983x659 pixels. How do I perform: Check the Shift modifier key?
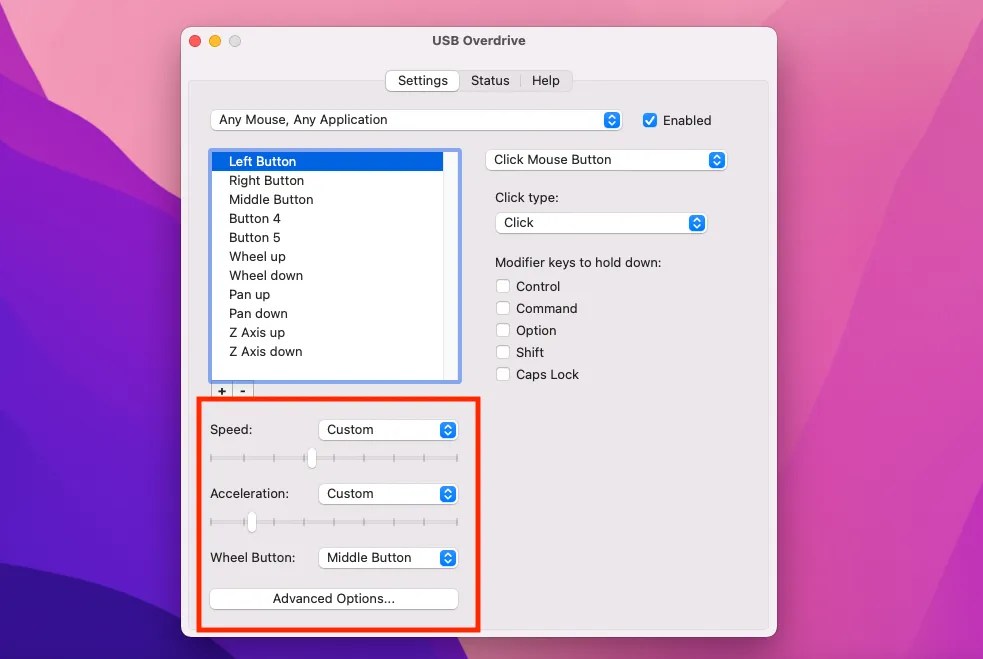pyautogui.click(x=503, y=352)
